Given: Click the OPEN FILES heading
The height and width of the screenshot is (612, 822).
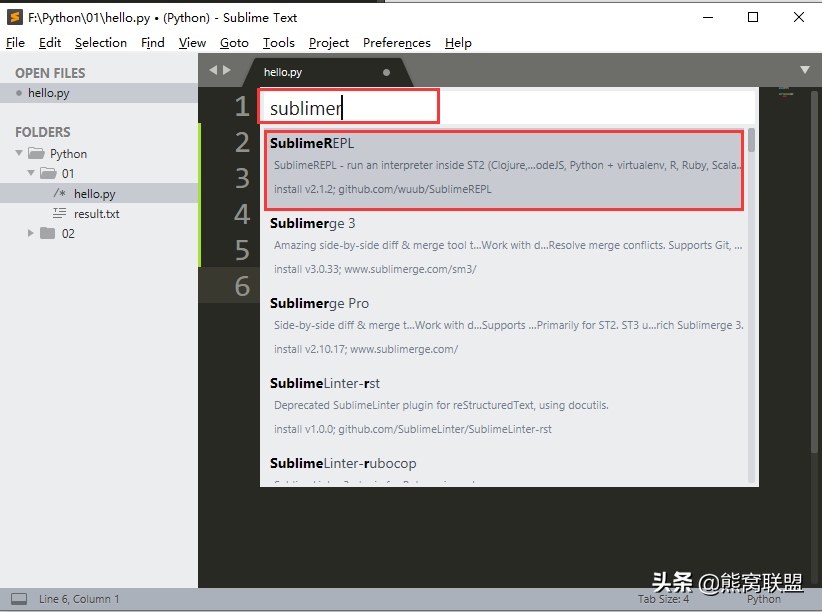Looking at the screenshot, I should coord(50,73).
